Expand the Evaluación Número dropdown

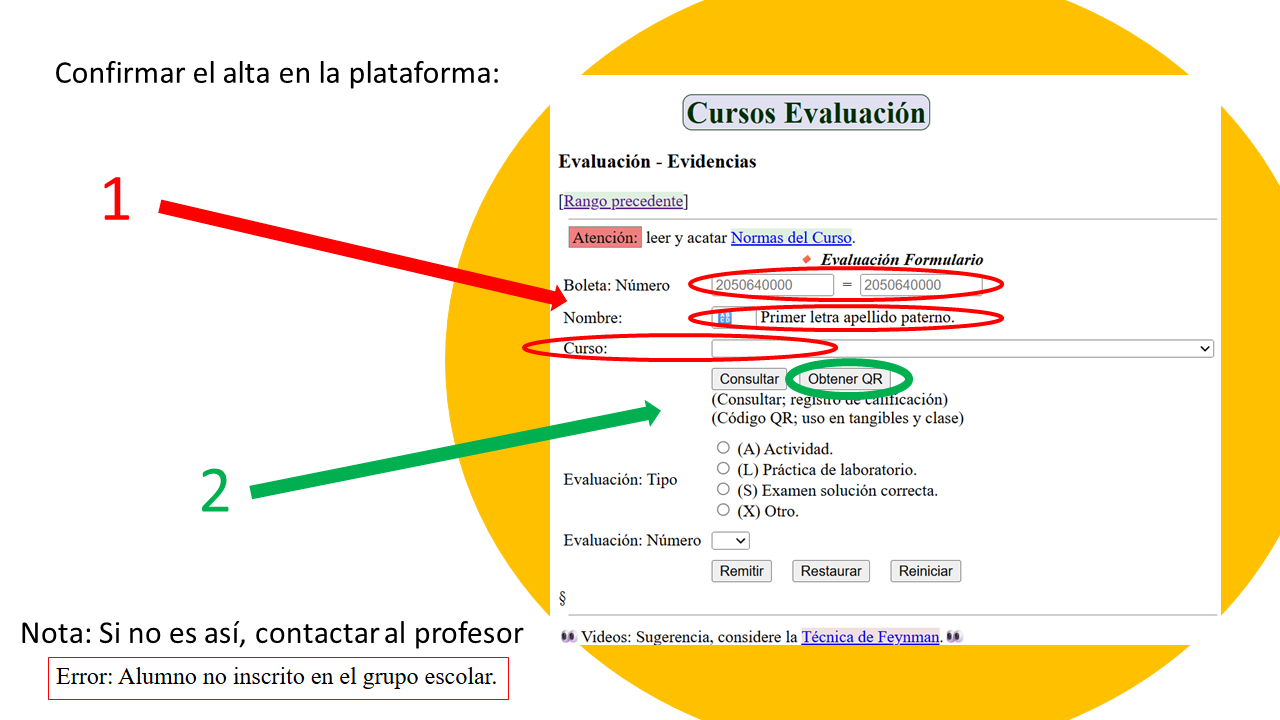click(x=730, y=541)
